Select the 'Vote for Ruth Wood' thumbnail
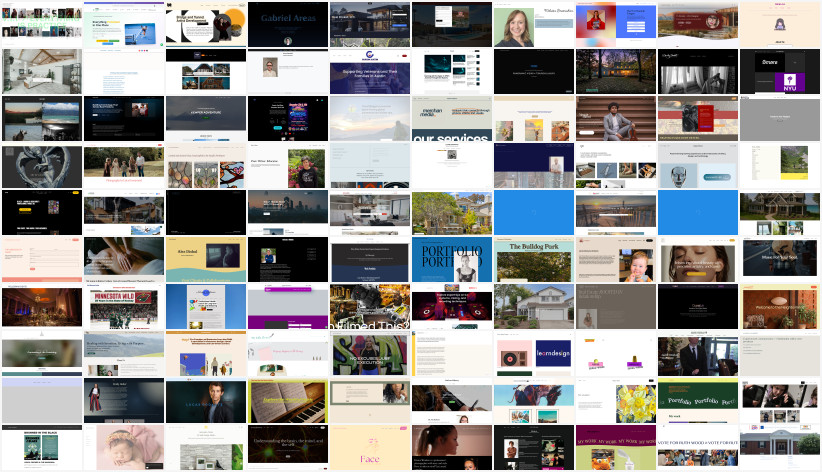The image size is (822, 472). point(698,448)
